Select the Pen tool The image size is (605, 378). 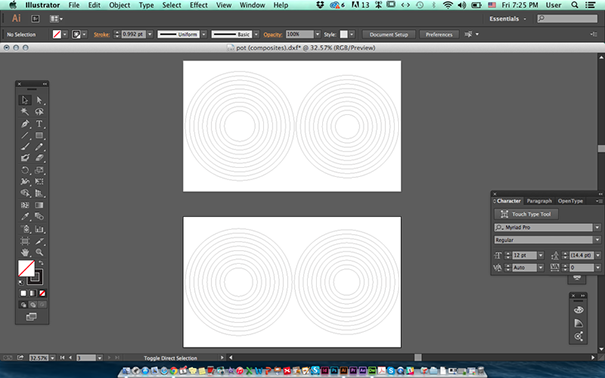pyautogui.click(x=25, y=124)
